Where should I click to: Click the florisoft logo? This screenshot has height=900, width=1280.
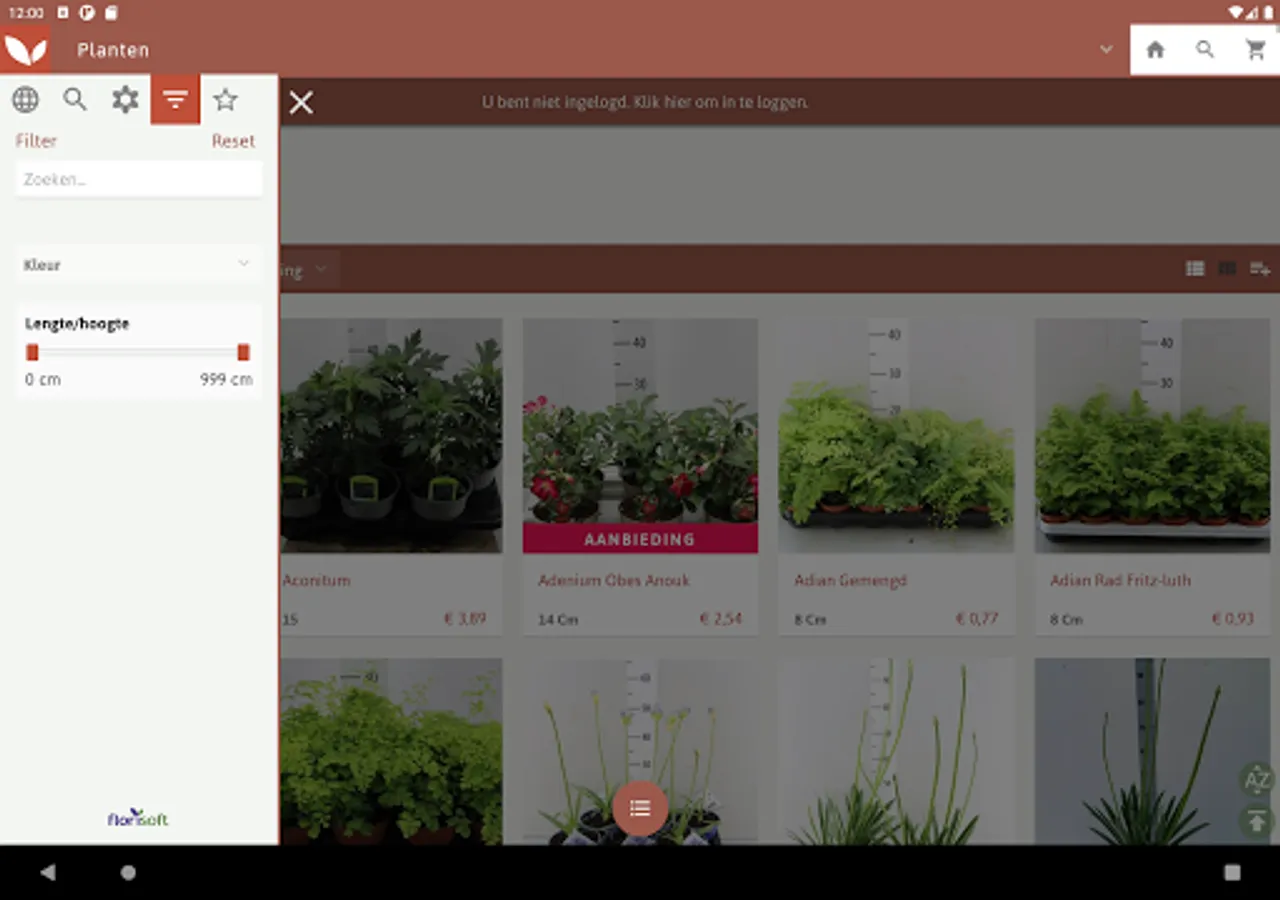(138, 818)
